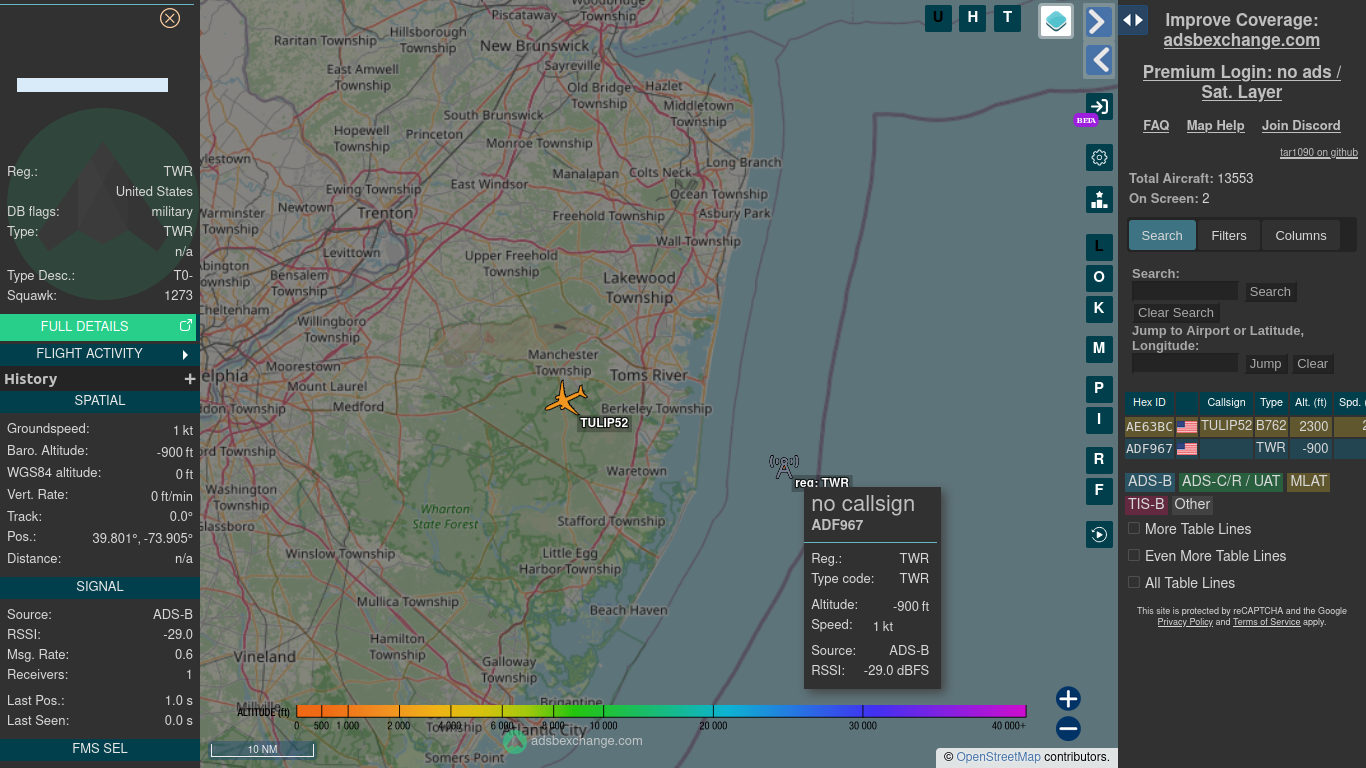Toggle the M map button
Image resolution: width=1366 pixels, height=768 pixels.
pyautogui.click(x=1099, y=349)
